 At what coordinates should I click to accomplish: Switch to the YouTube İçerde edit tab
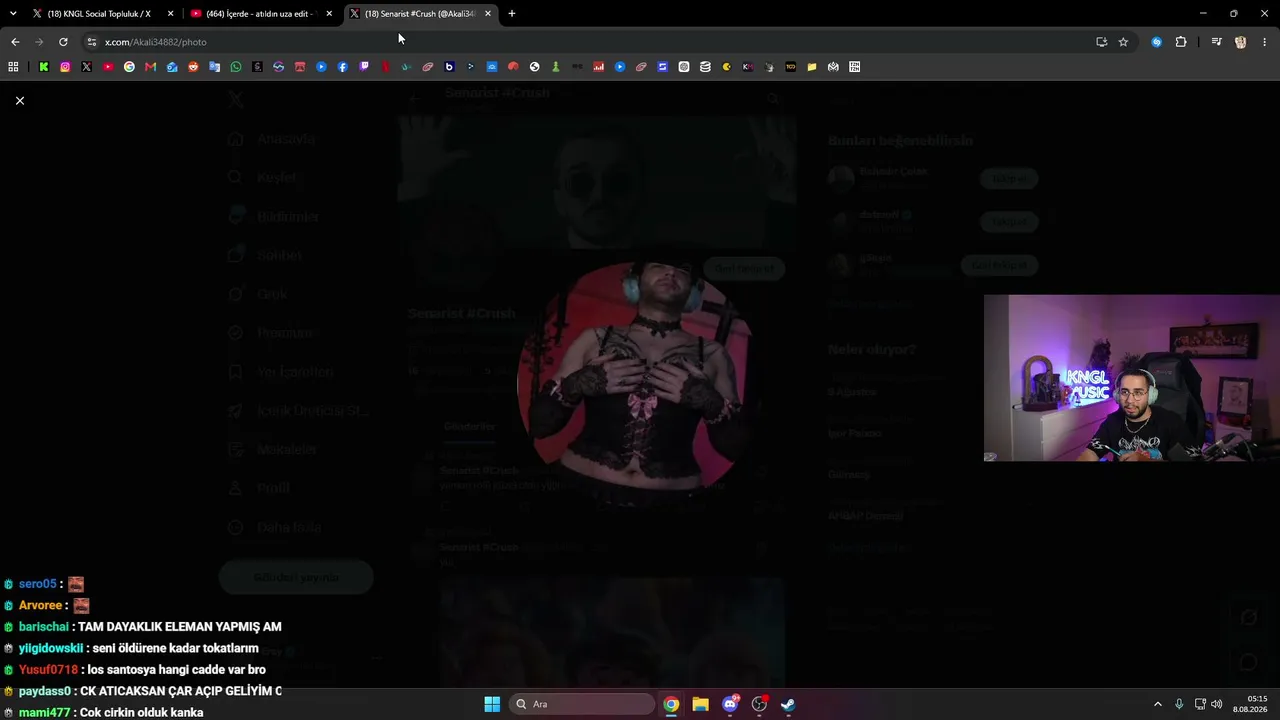[262, 14]
